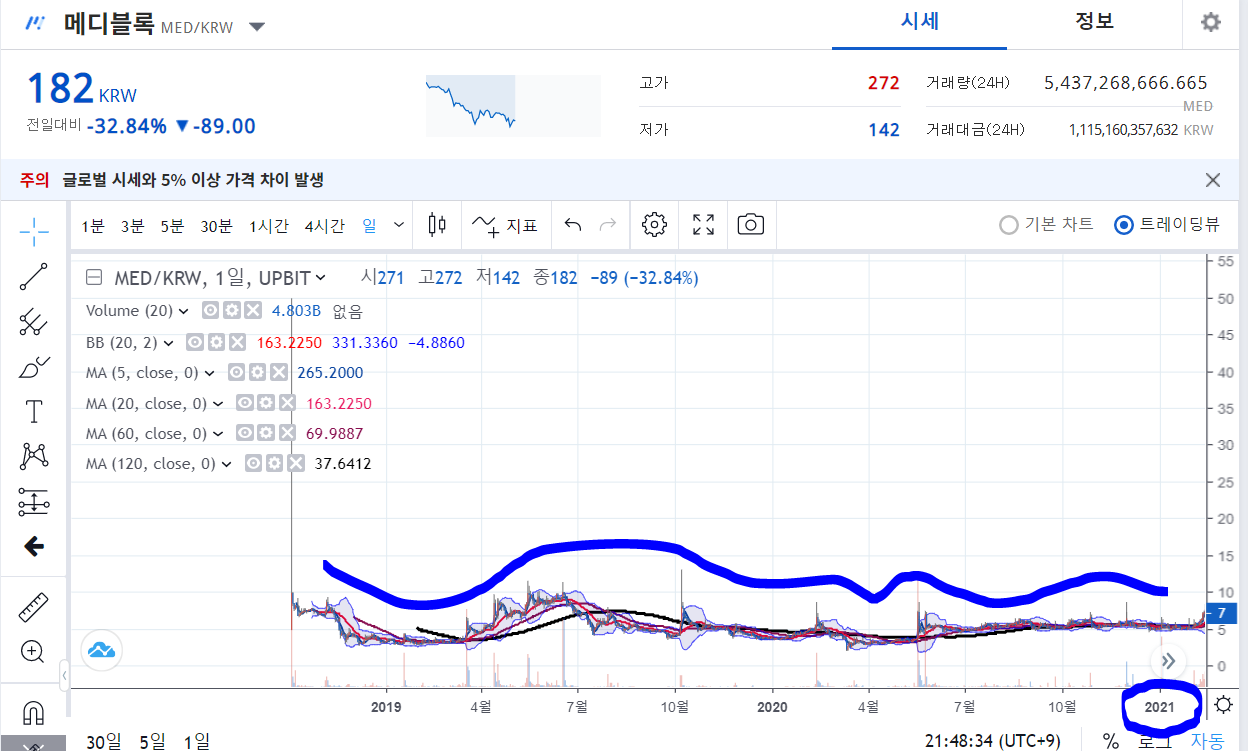Open the price axis settings gear at bottom right

point(1223,706)
